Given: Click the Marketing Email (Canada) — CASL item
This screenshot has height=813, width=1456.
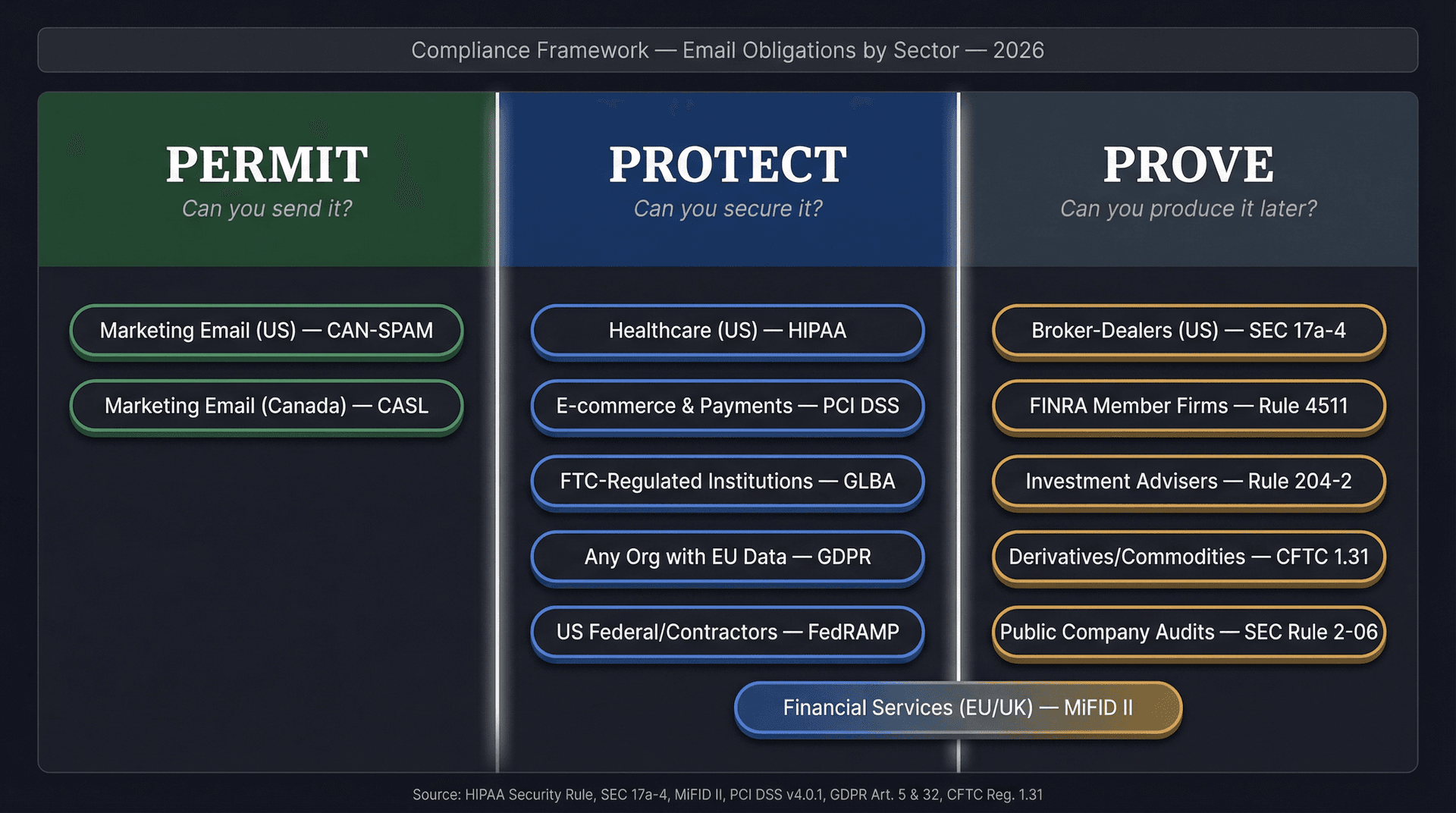Looking at the screenshot, I should point(267,406).
